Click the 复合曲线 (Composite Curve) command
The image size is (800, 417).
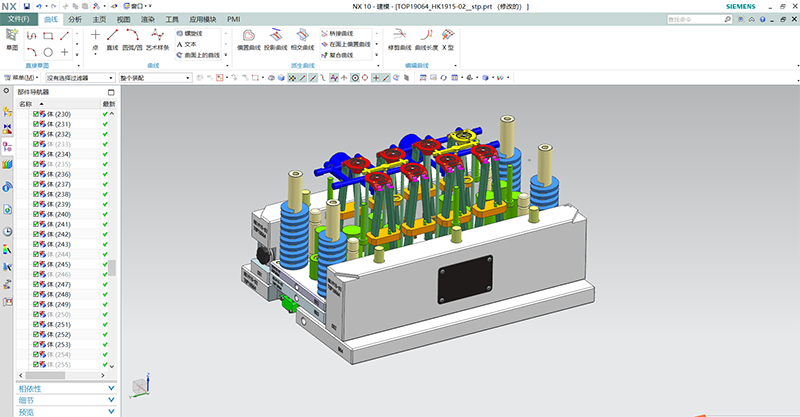point(338,55)
